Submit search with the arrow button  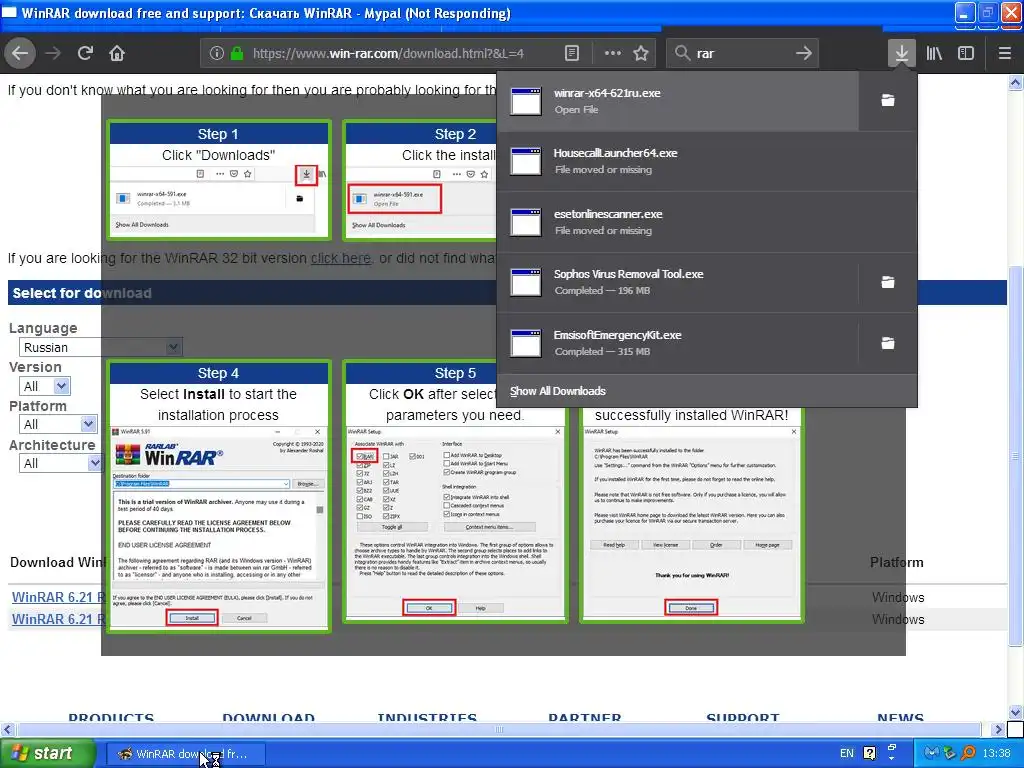804,54
